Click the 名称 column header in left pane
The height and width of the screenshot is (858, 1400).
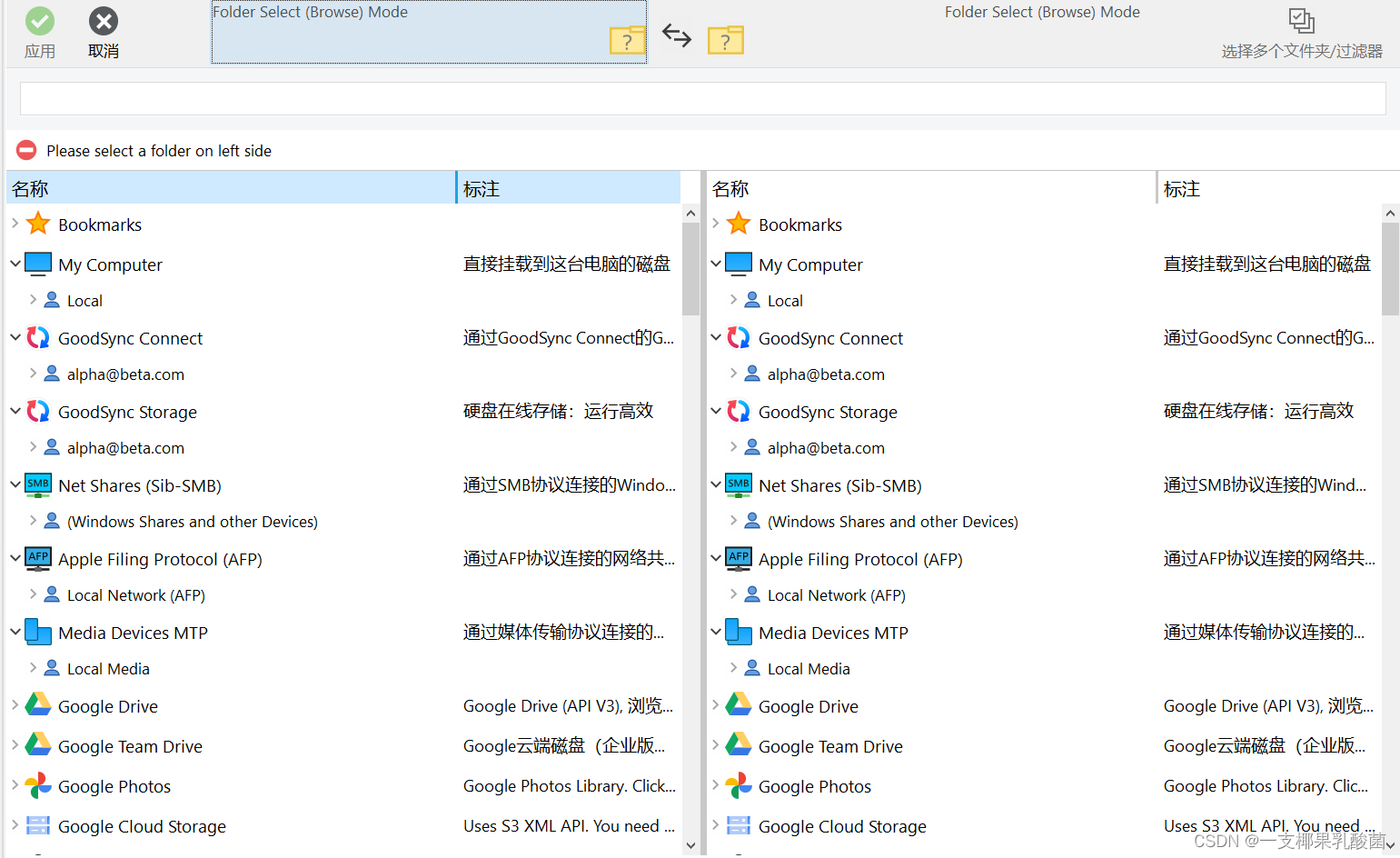coord(232,188)
